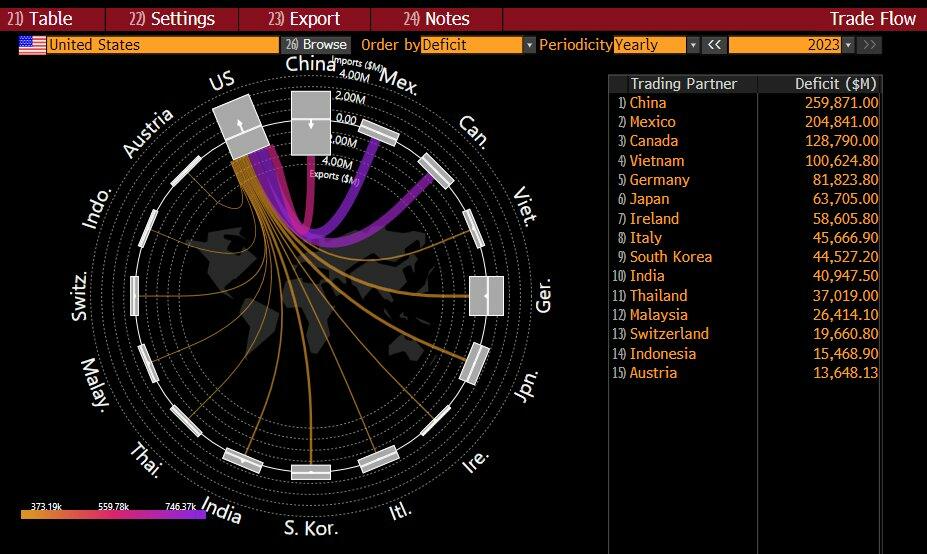Select the Japan node on trade wheel
This screenshot has width=927, height=554.
[474, 364]
